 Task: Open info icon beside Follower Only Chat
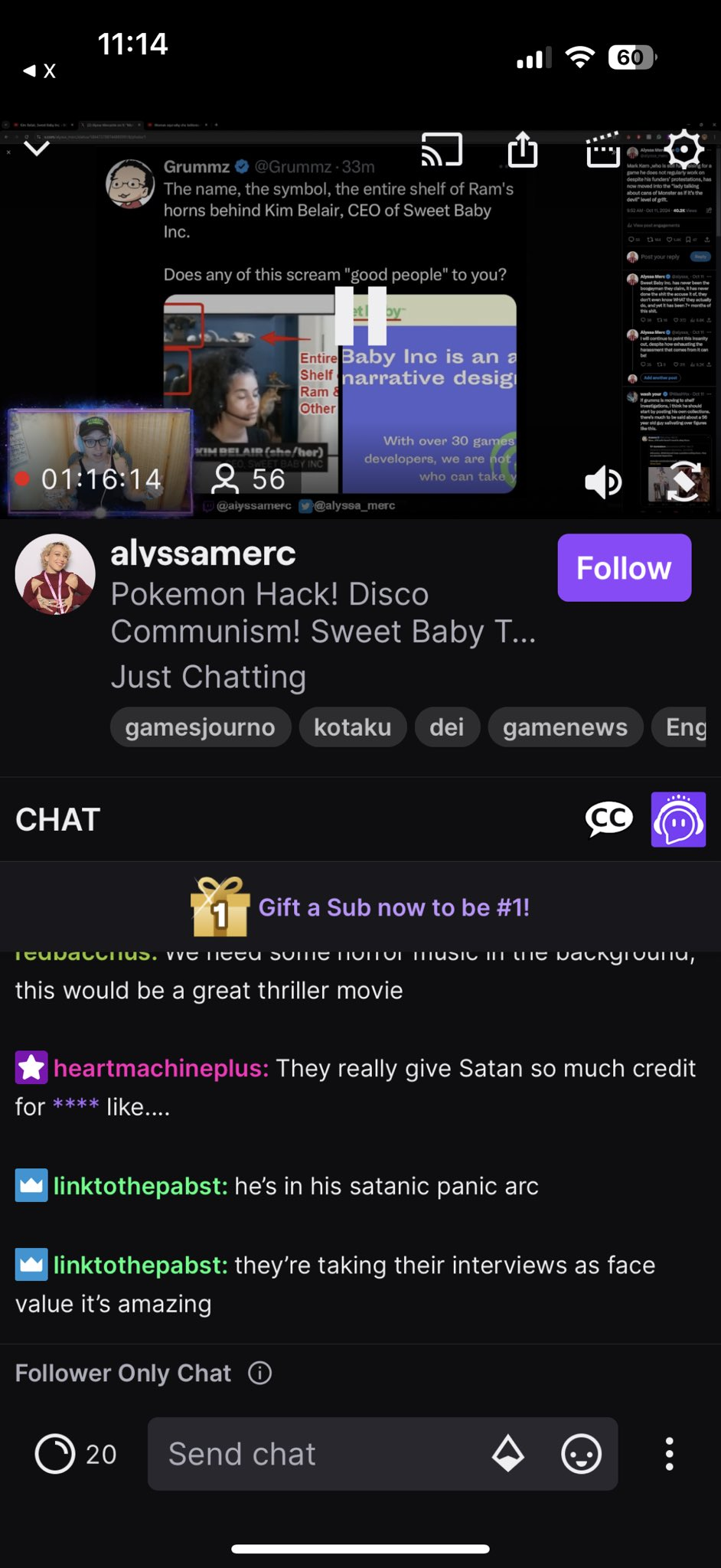click(260, 1373)
